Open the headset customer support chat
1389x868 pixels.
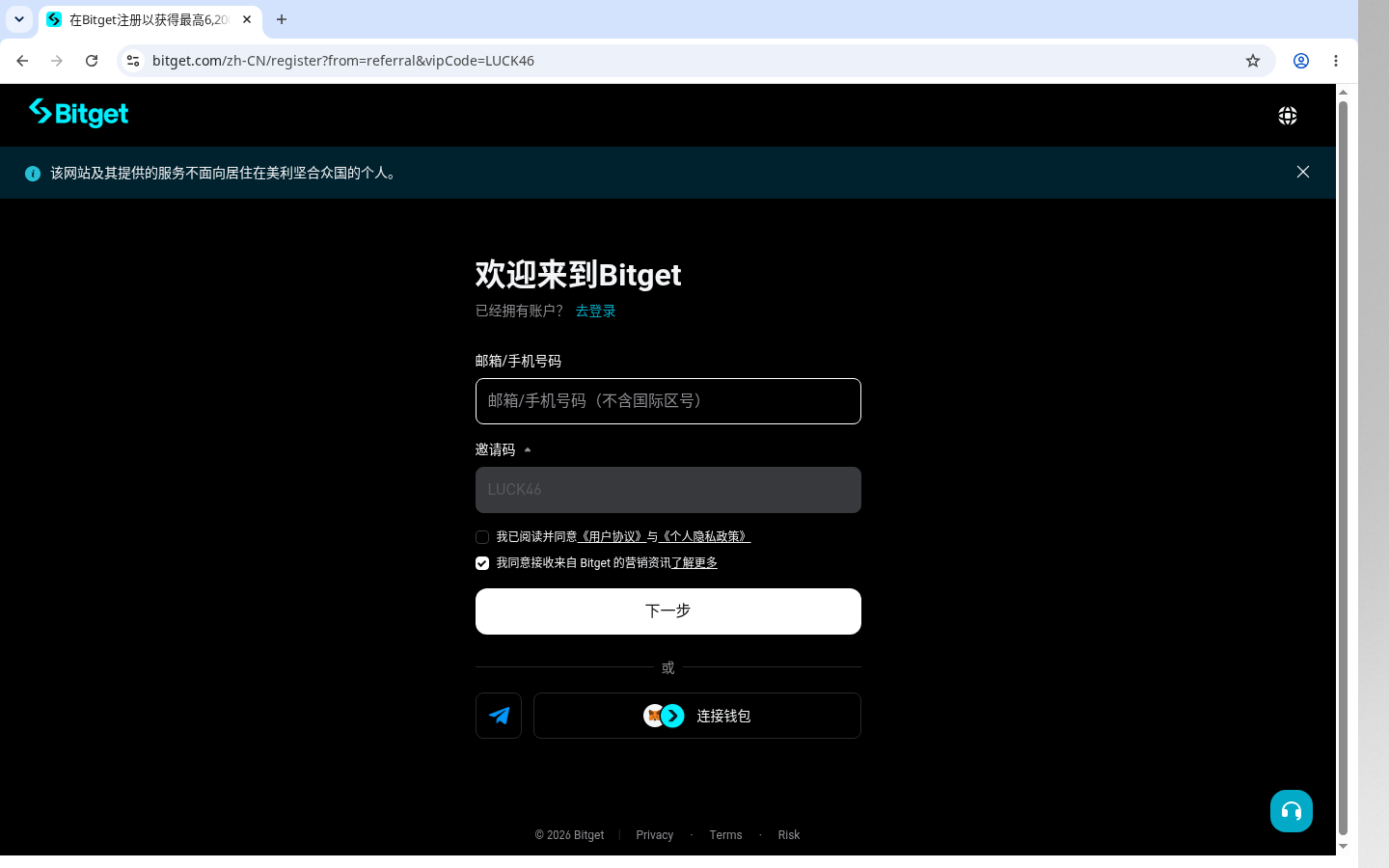(x=1292, y=811)
